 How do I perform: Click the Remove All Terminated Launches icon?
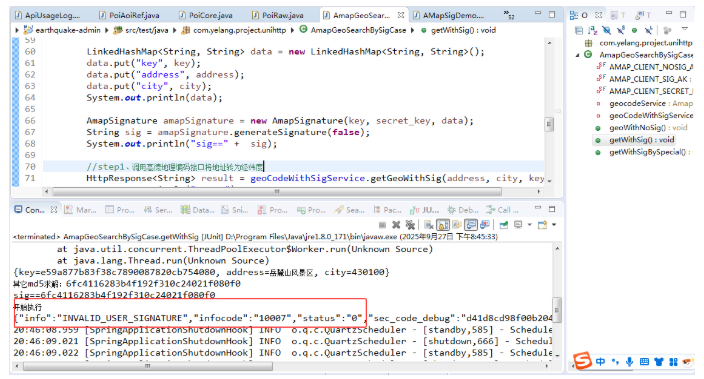tap(410, 225)
